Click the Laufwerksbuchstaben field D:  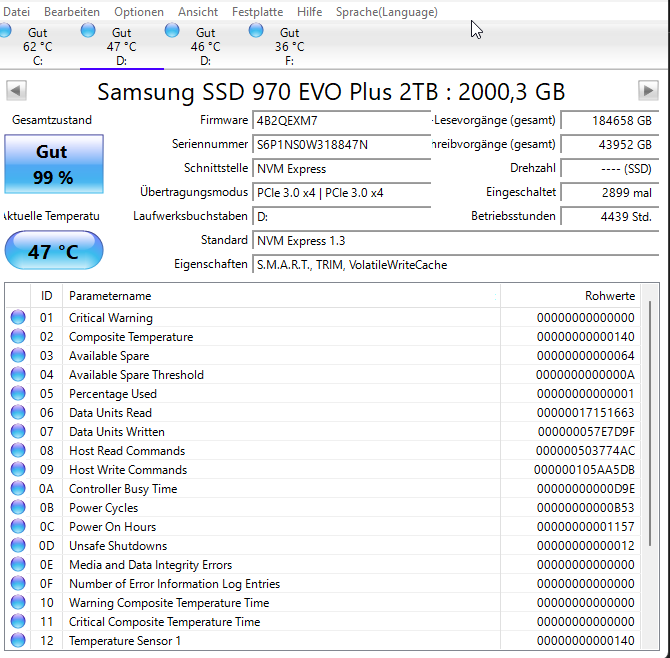tap(341, 217)
